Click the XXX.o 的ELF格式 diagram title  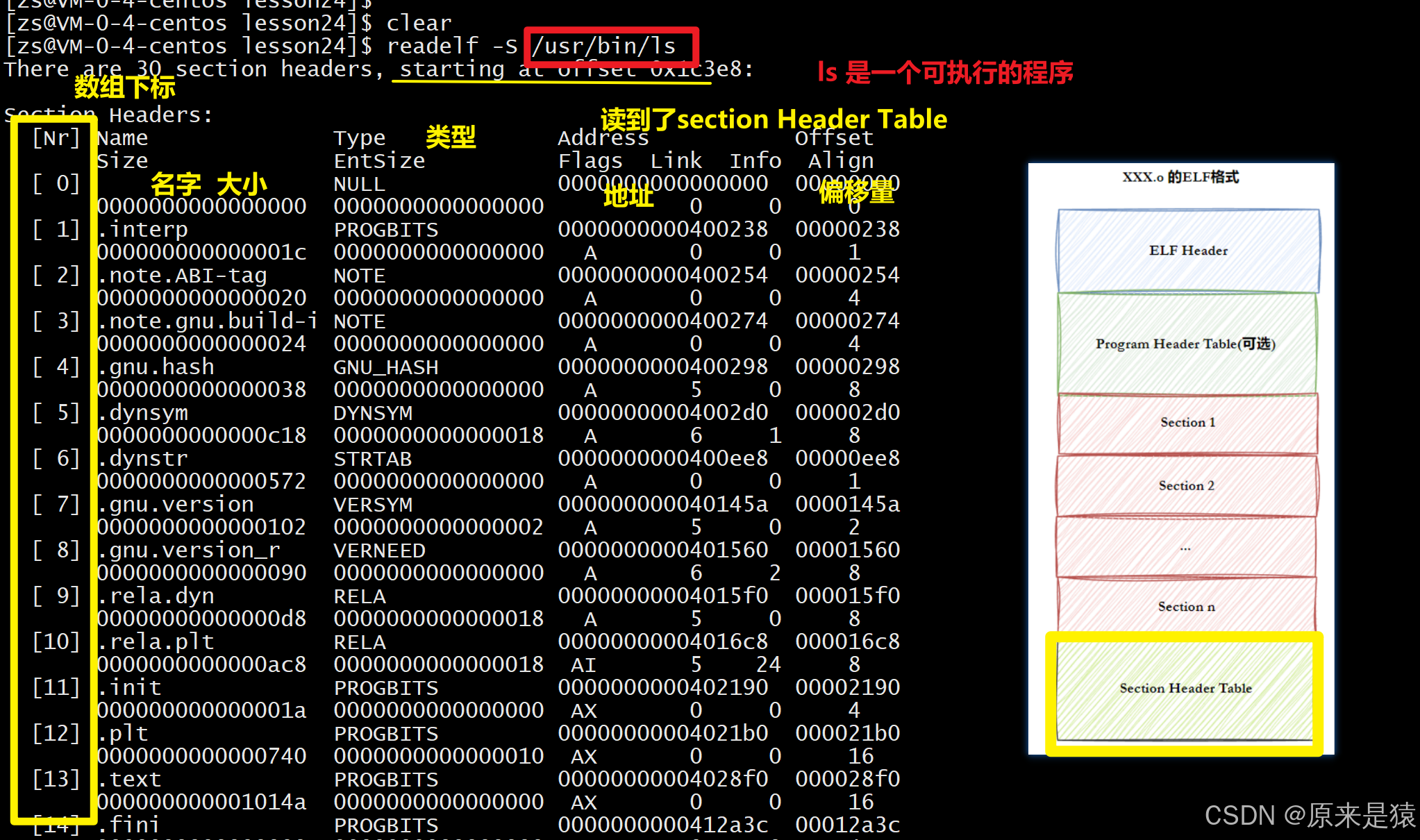[1180, 177]
